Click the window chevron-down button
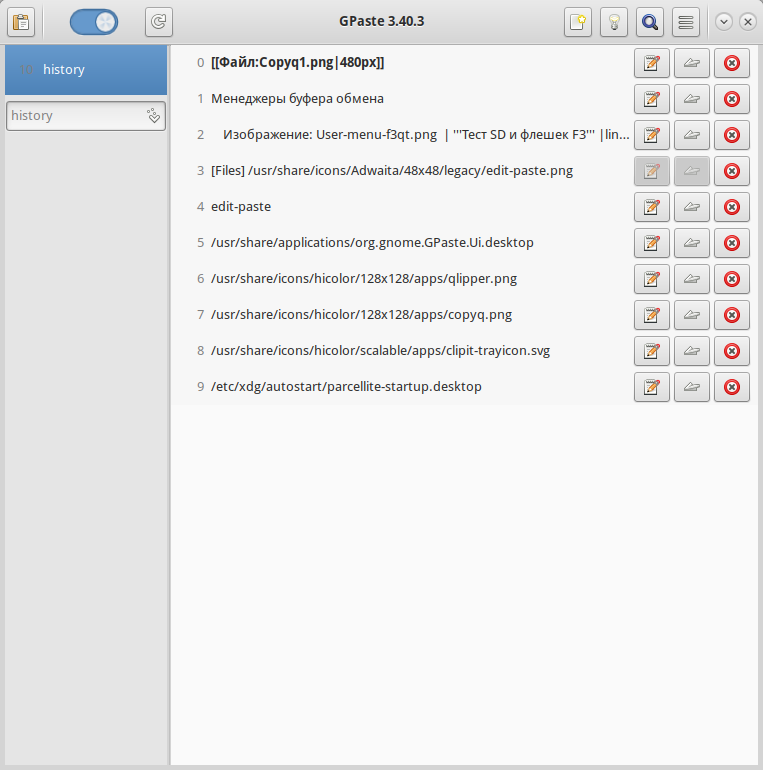Viewport: 763px width, 770px height. pos(724,22)
